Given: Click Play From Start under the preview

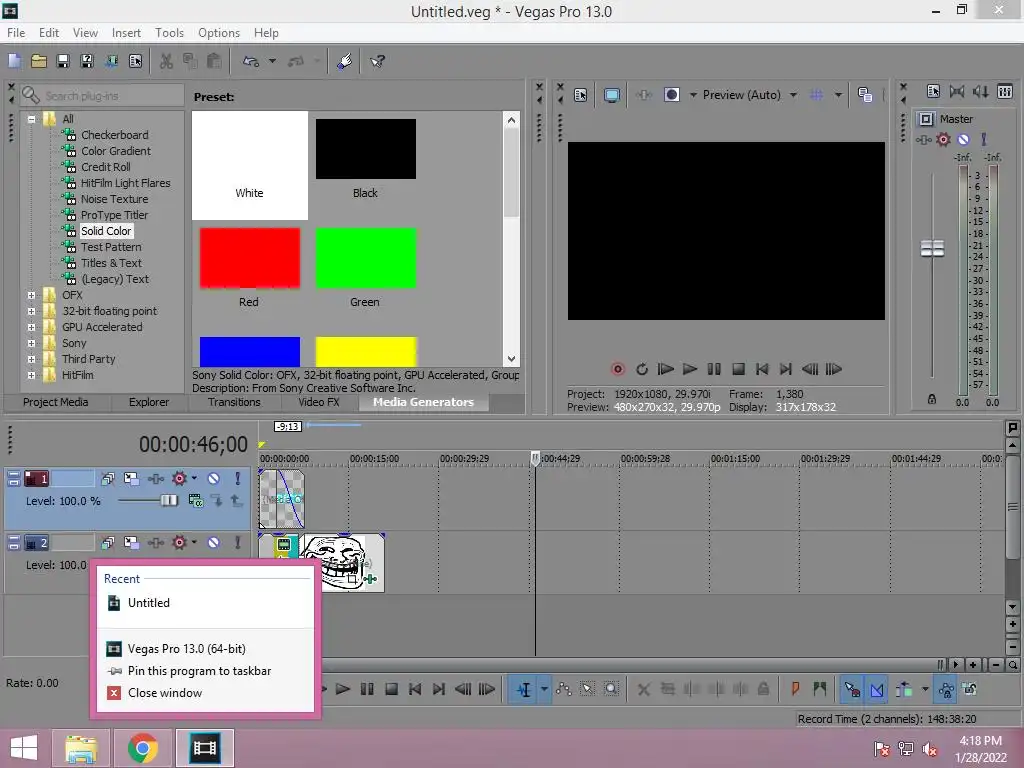Looking at the screenshot, I should tap(665, 369).
